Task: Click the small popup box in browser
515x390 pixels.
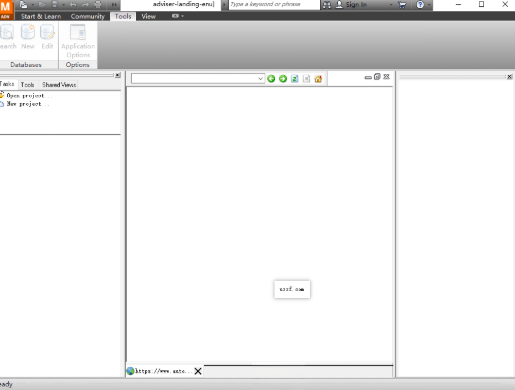Action: coord(292,289)
